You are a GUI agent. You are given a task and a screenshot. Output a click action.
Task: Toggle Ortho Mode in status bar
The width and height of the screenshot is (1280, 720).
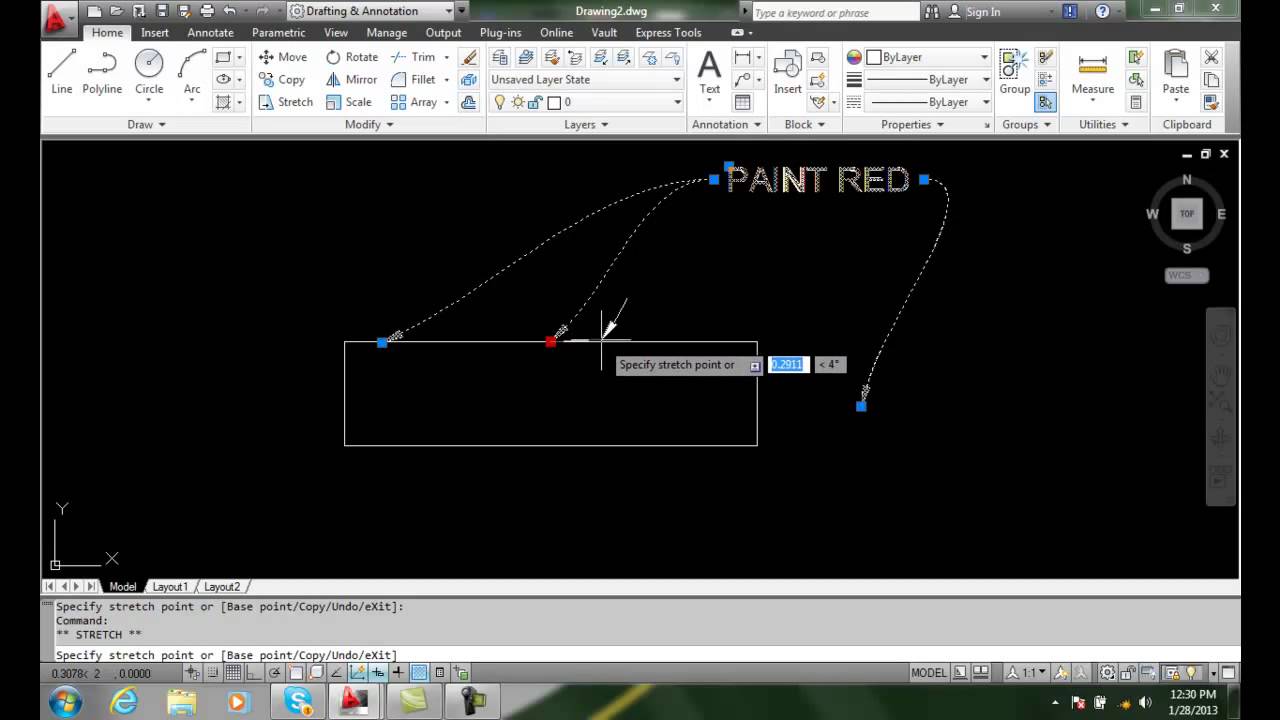(253, 673)
